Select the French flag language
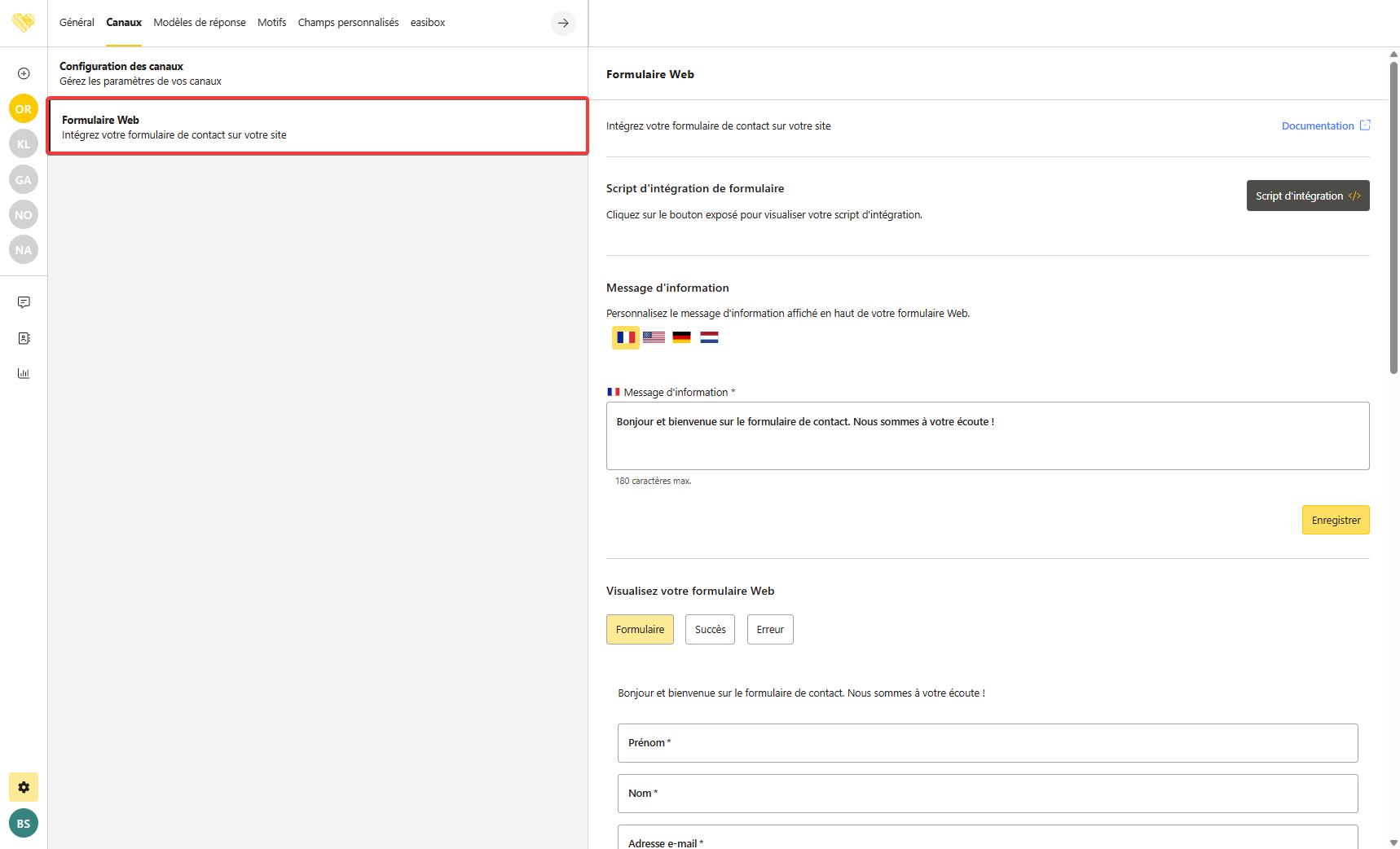Viewport: 1400px width, 849px height. click(x=626, y=337)
